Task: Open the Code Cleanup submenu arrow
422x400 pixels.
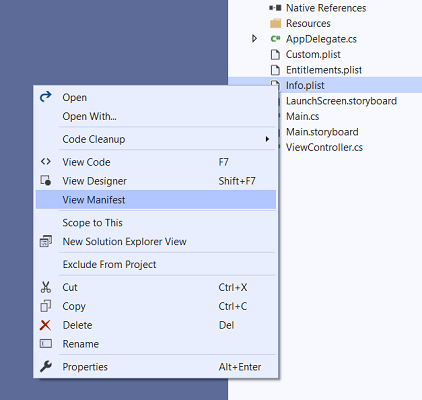Action: pos(267,139)
